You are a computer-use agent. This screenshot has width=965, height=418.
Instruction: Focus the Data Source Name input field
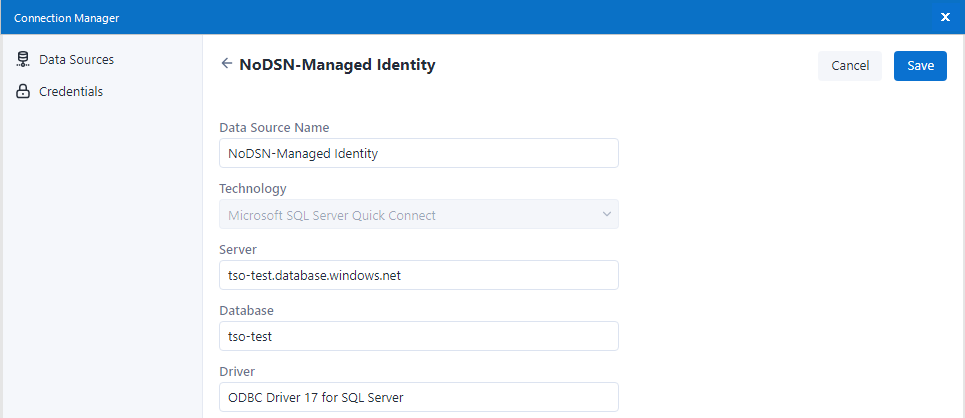click(418, 153)
